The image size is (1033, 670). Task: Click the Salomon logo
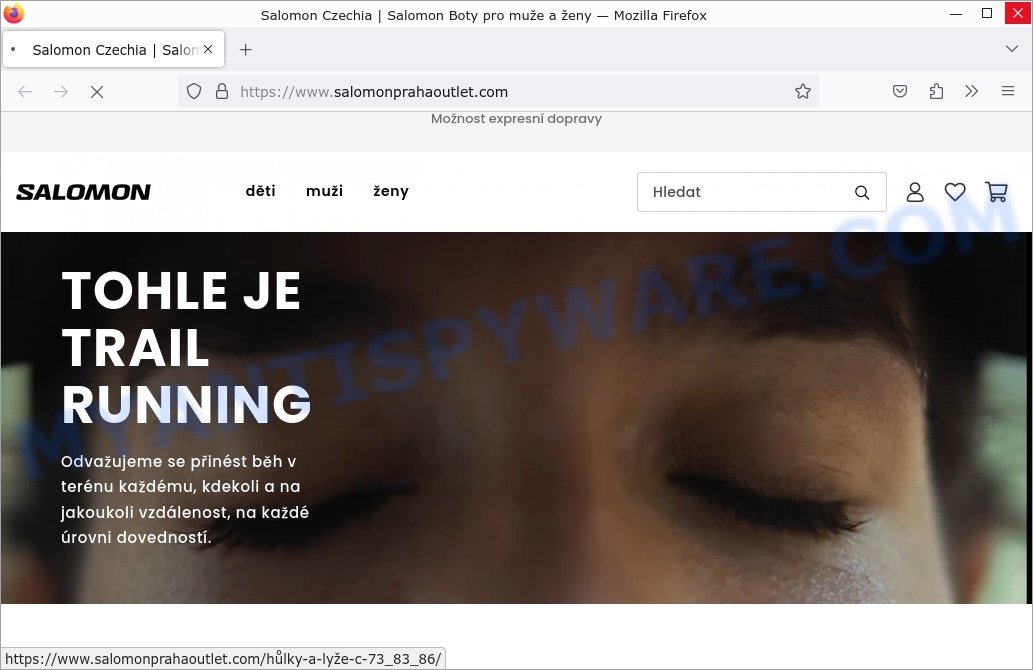click(x=84, y=192)
